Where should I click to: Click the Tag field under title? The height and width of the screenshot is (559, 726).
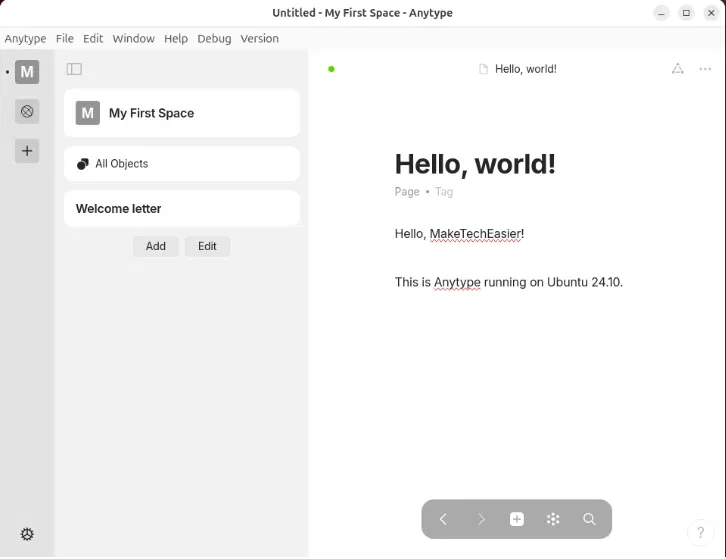click(x=444, y=191)
